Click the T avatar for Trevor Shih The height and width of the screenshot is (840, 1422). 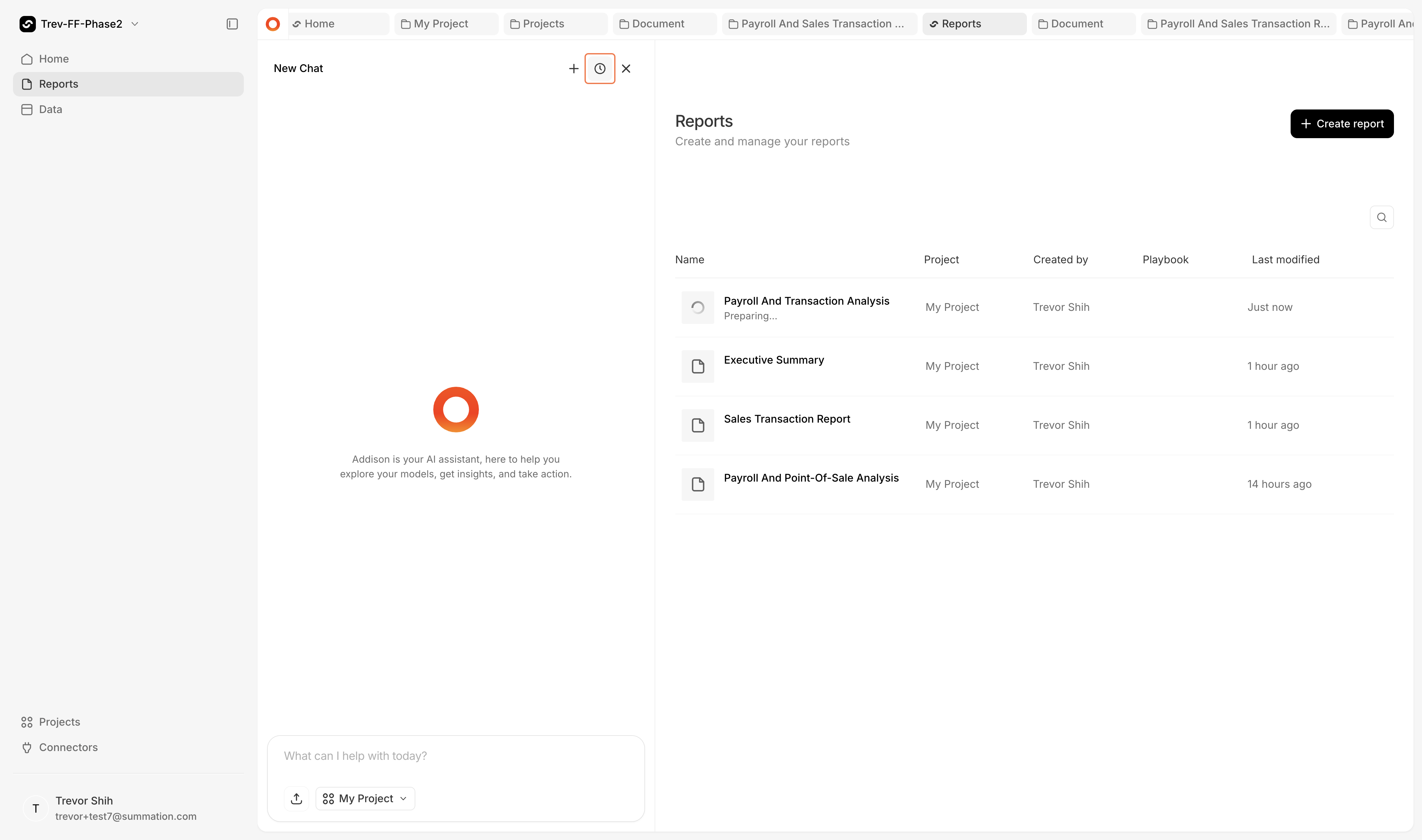coord(36,808)
